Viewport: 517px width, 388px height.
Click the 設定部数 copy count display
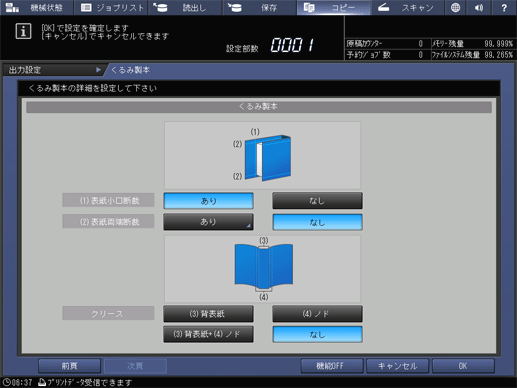click(x=292, y=45)
